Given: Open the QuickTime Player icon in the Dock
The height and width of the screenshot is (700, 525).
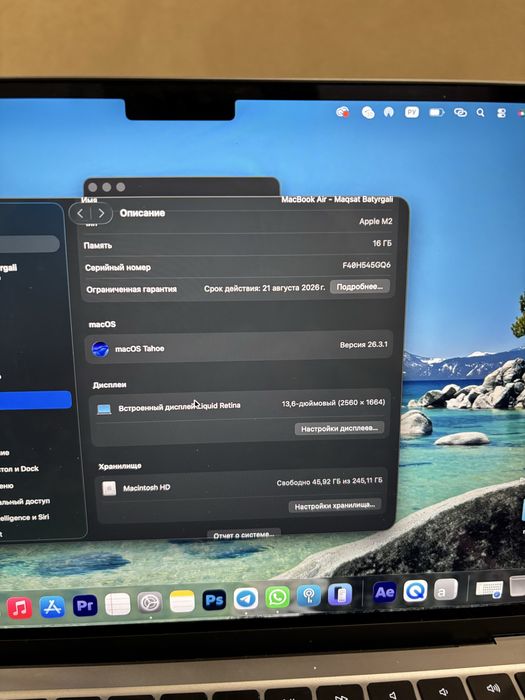Looking at the screenshot, I should (415, 591).
